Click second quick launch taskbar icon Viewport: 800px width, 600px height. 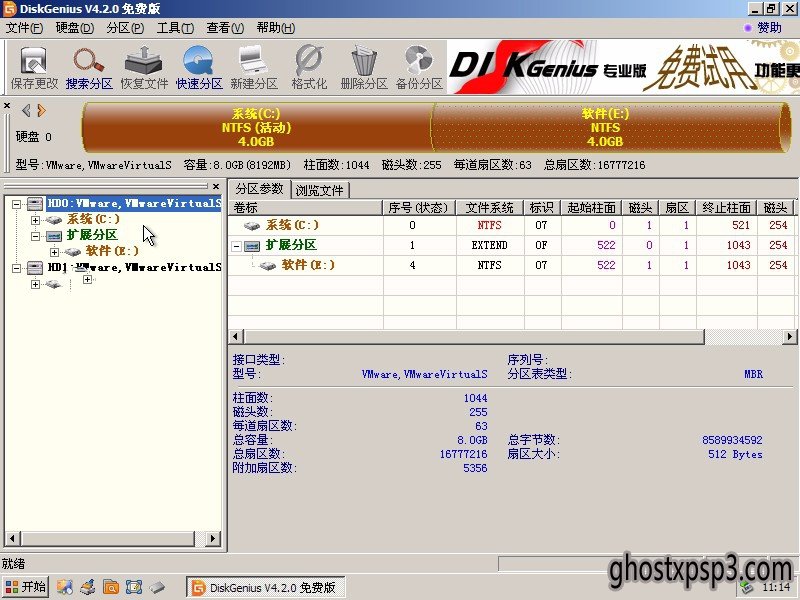pos(87,588)
